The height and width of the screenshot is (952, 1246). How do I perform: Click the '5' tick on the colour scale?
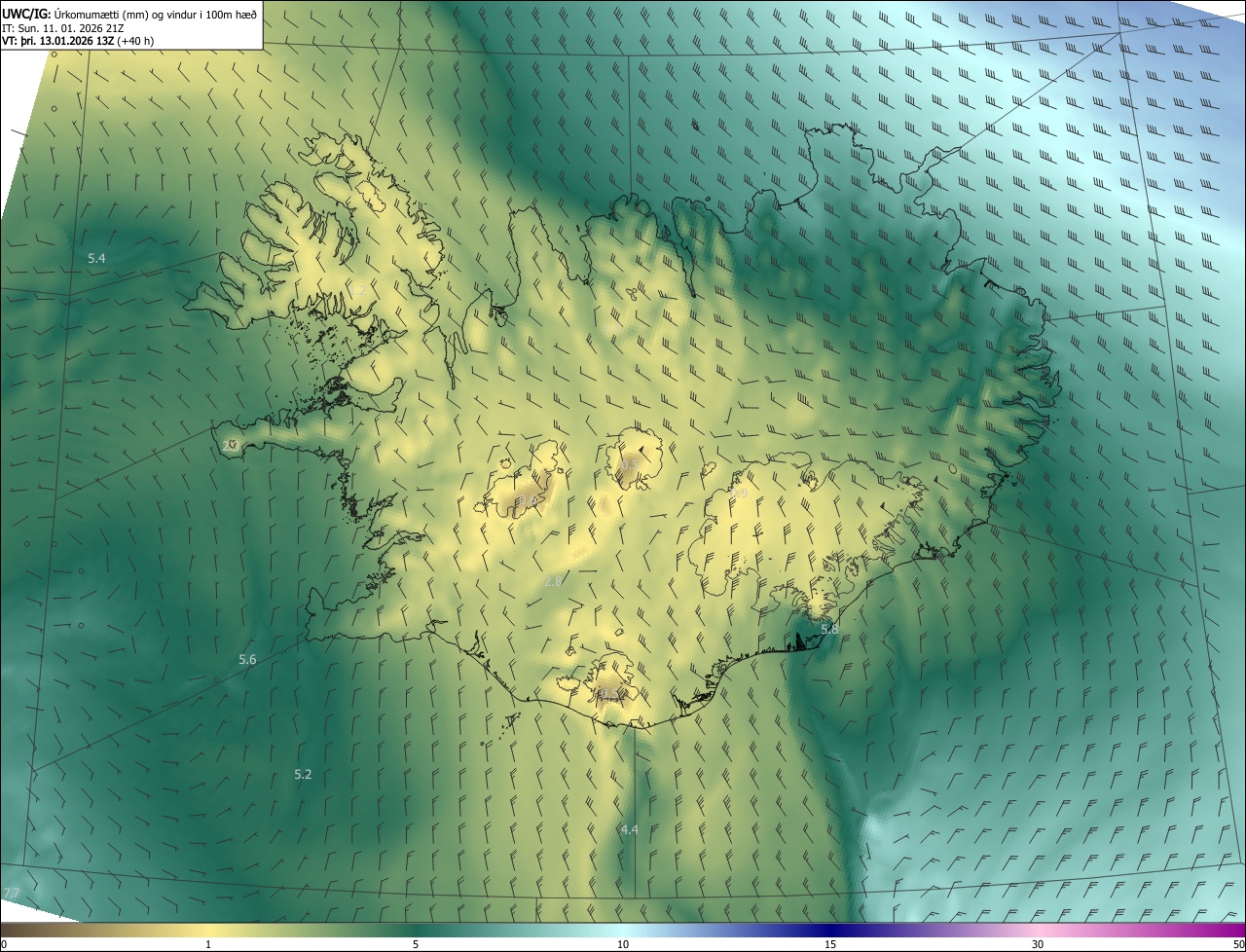click(416, 945)
